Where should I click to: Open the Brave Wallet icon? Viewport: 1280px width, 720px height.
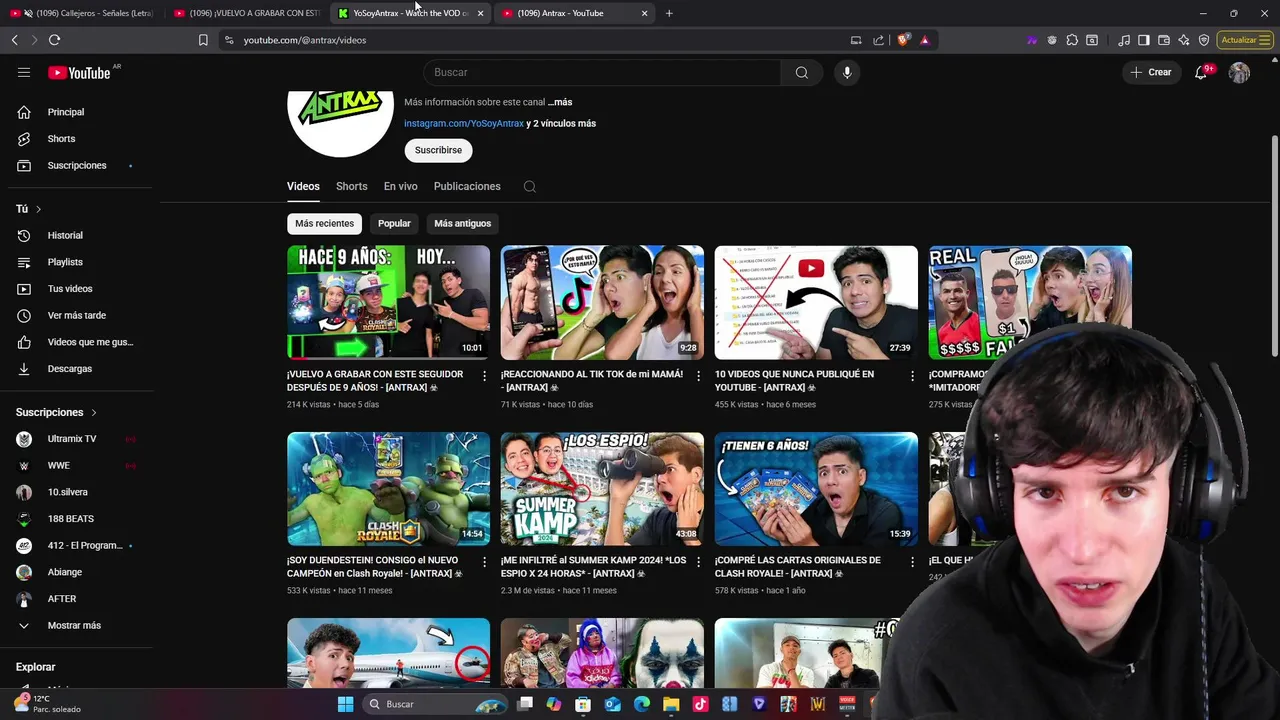(1164, 40)
